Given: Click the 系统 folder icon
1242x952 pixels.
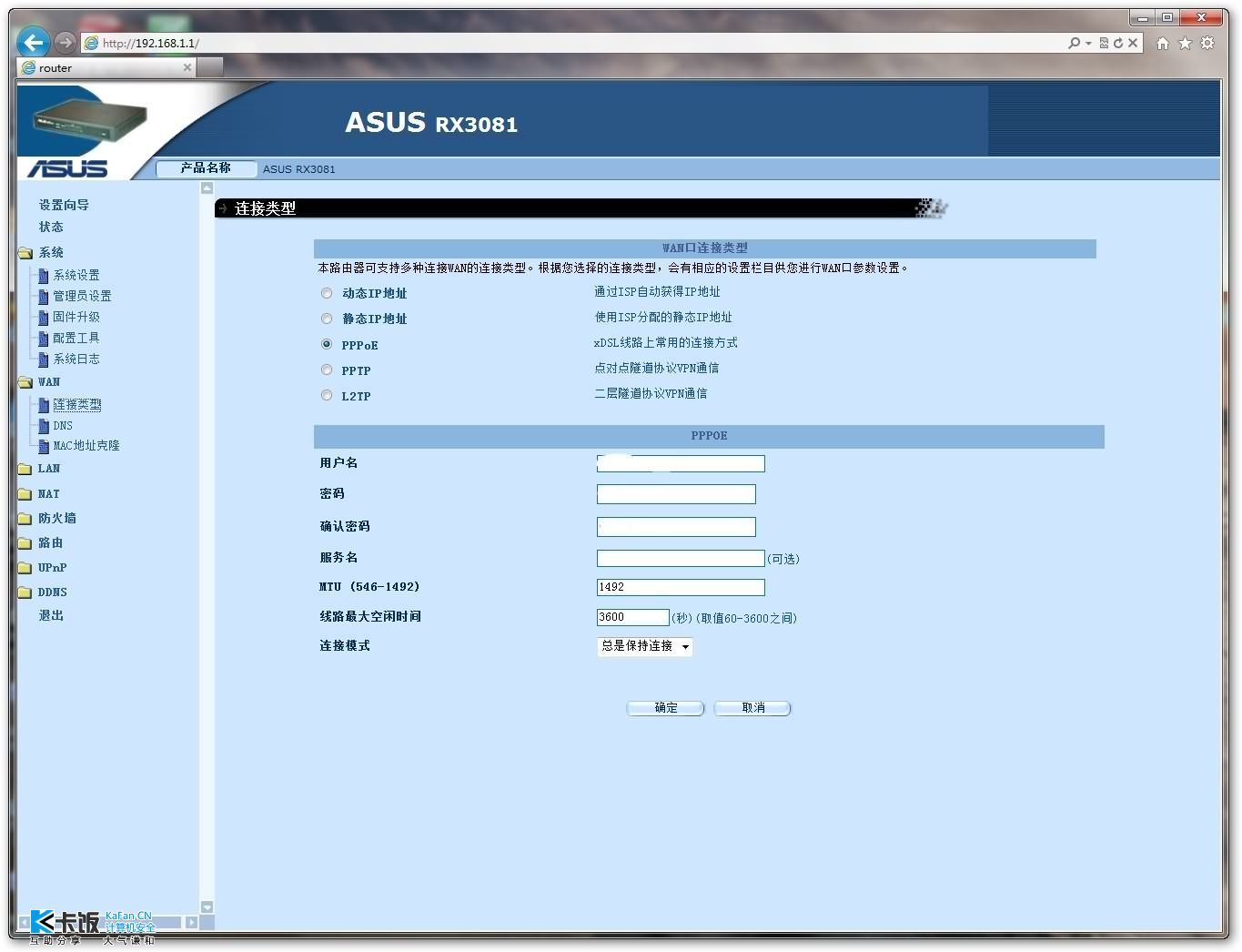Looking at the screenshot, I should coord(25,253).
